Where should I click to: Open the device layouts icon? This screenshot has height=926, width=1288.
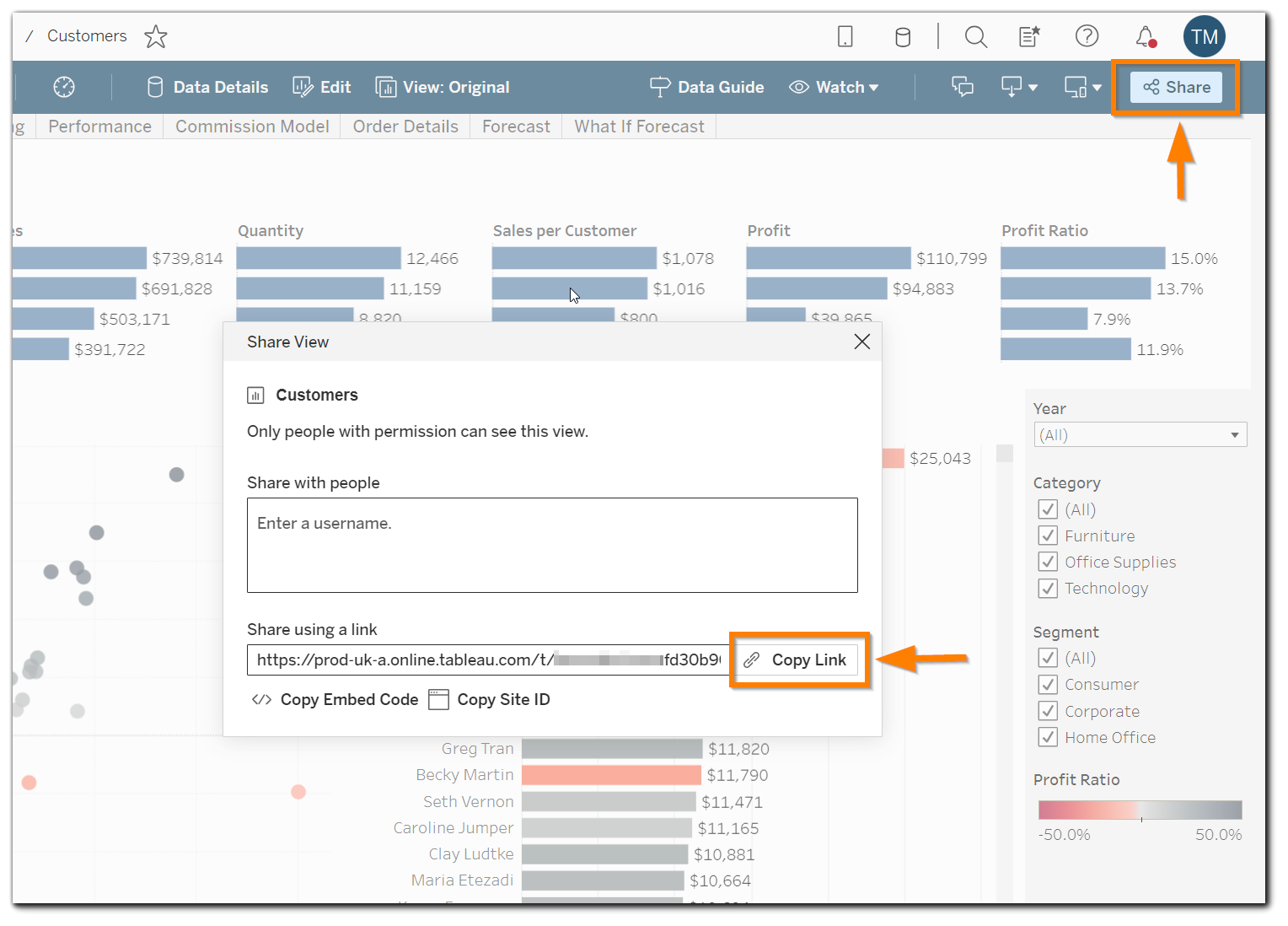pos(1076,87)
